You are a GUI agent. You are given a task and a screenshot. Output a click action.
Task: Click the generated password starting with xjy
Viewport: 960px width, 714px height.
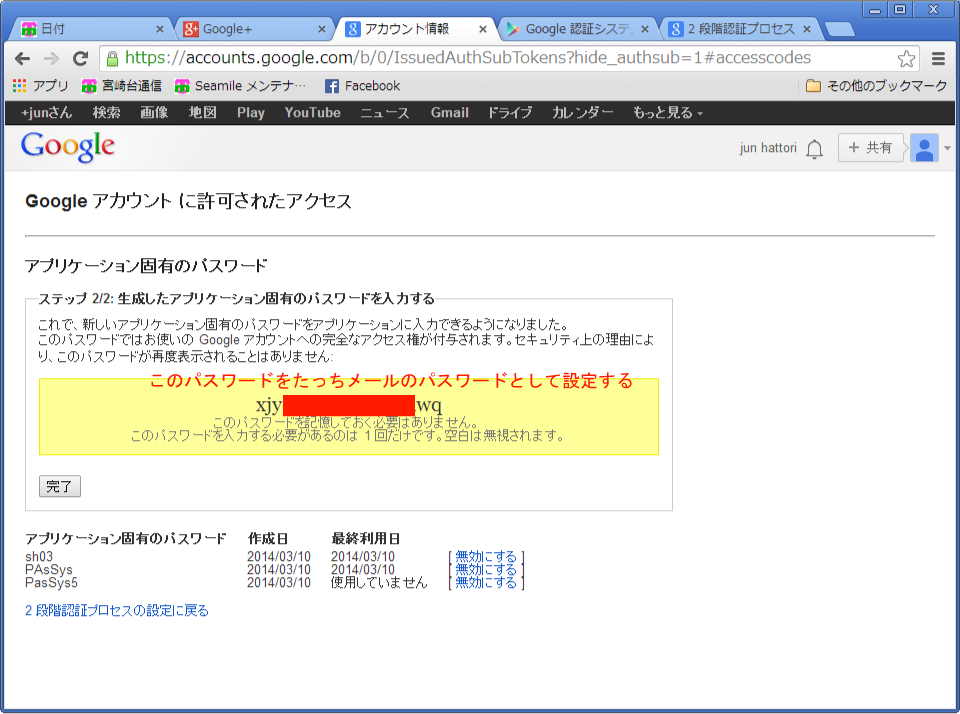pos(349,405)
